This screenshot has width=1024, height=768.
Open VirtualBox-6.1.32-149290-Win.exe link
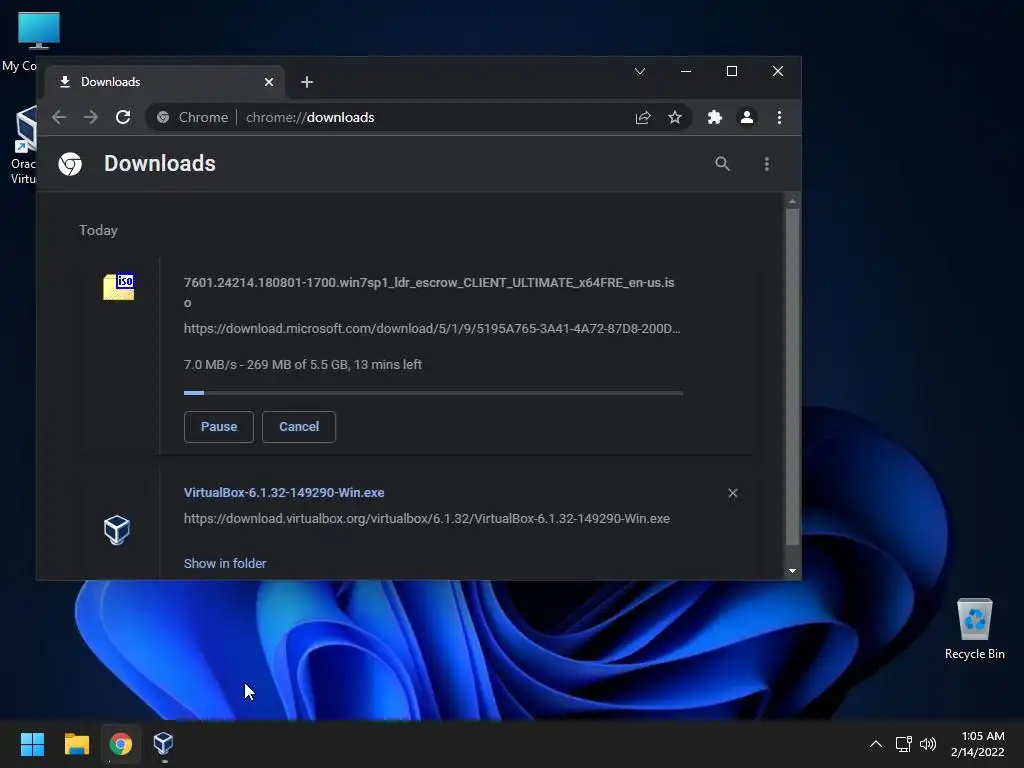[x=284, y=493]
